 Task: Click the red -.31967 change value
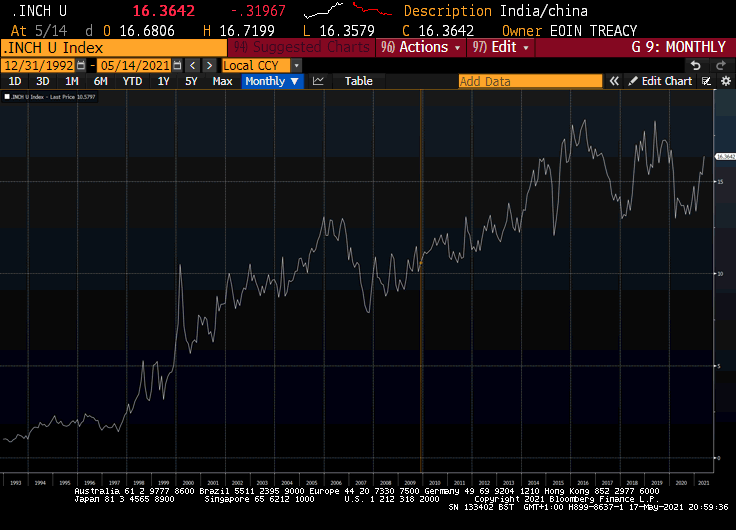point(258,11)
